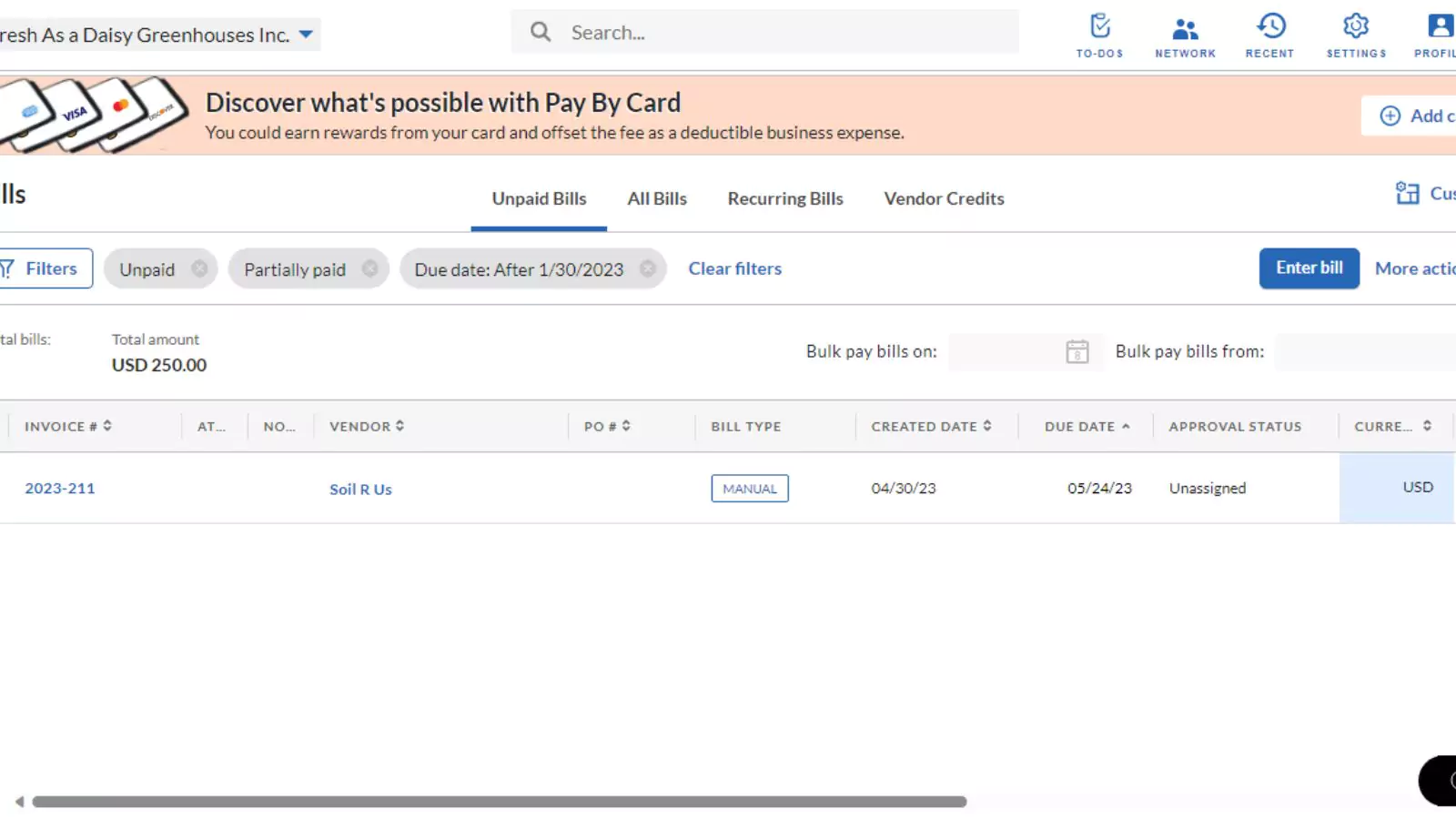
Task: Sort by Vendor column
Action: pyautogui.click(x=399, y=426)
